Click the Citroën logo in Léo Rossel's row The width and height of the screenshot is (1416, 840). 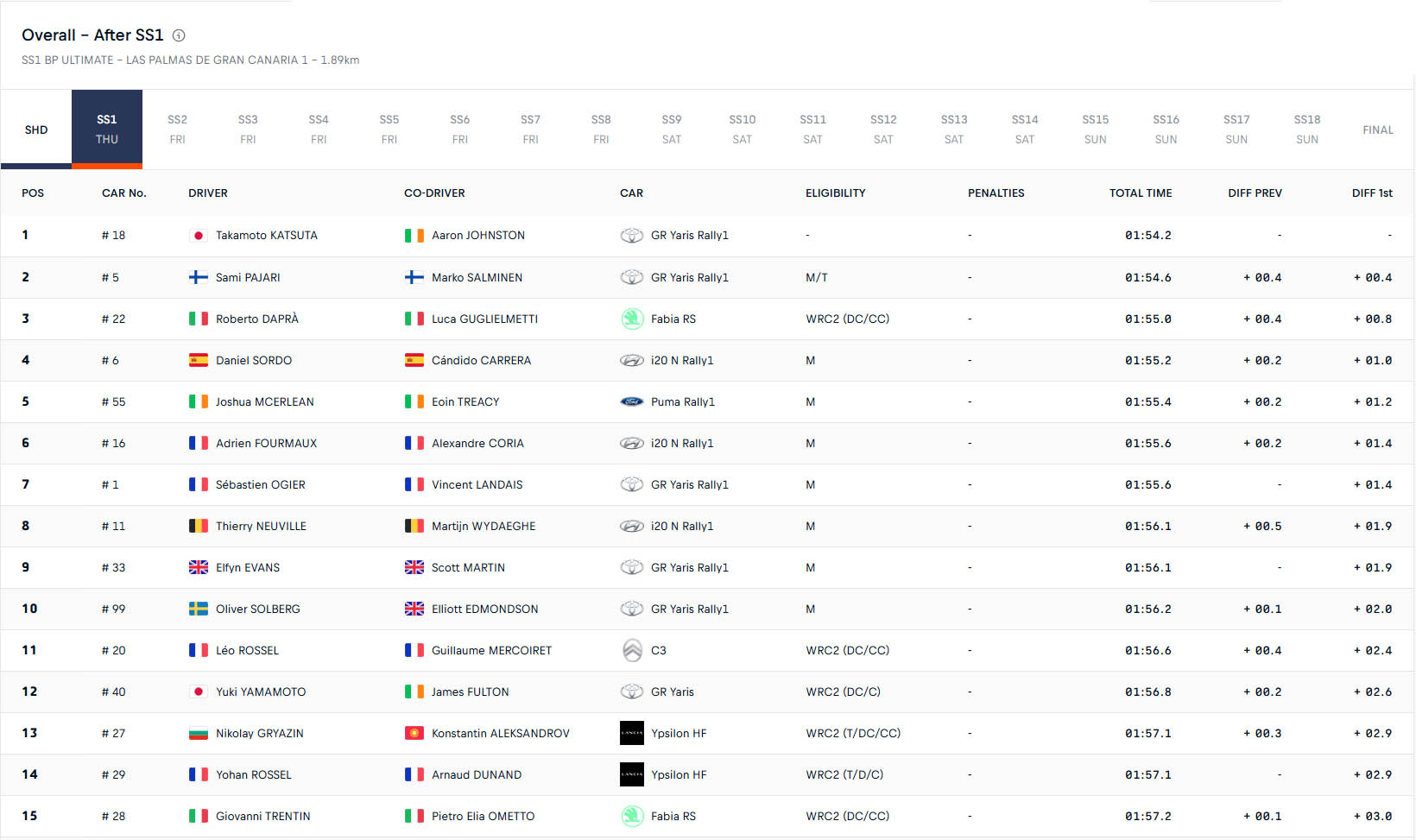coord(632,650)
